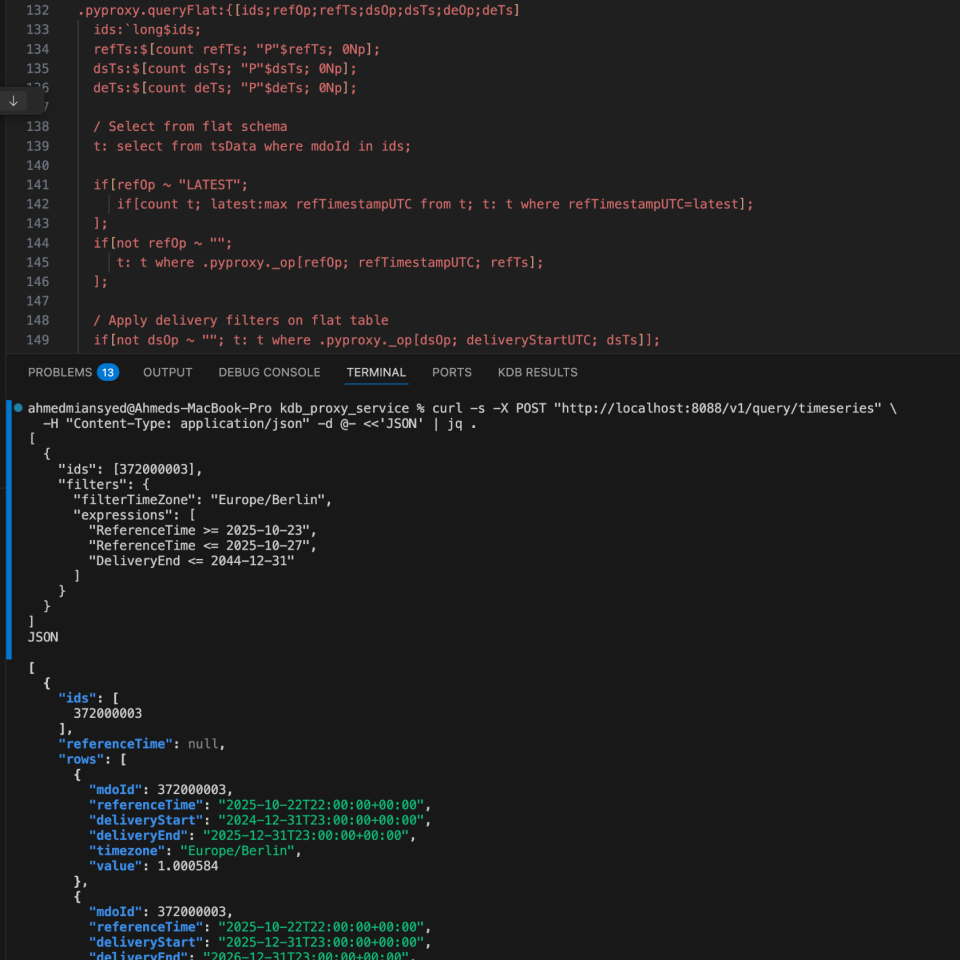Screen dimensions: 960x960
Task: Open the PORTS tab
Action: pyautogui.click(x=452, y=372)
